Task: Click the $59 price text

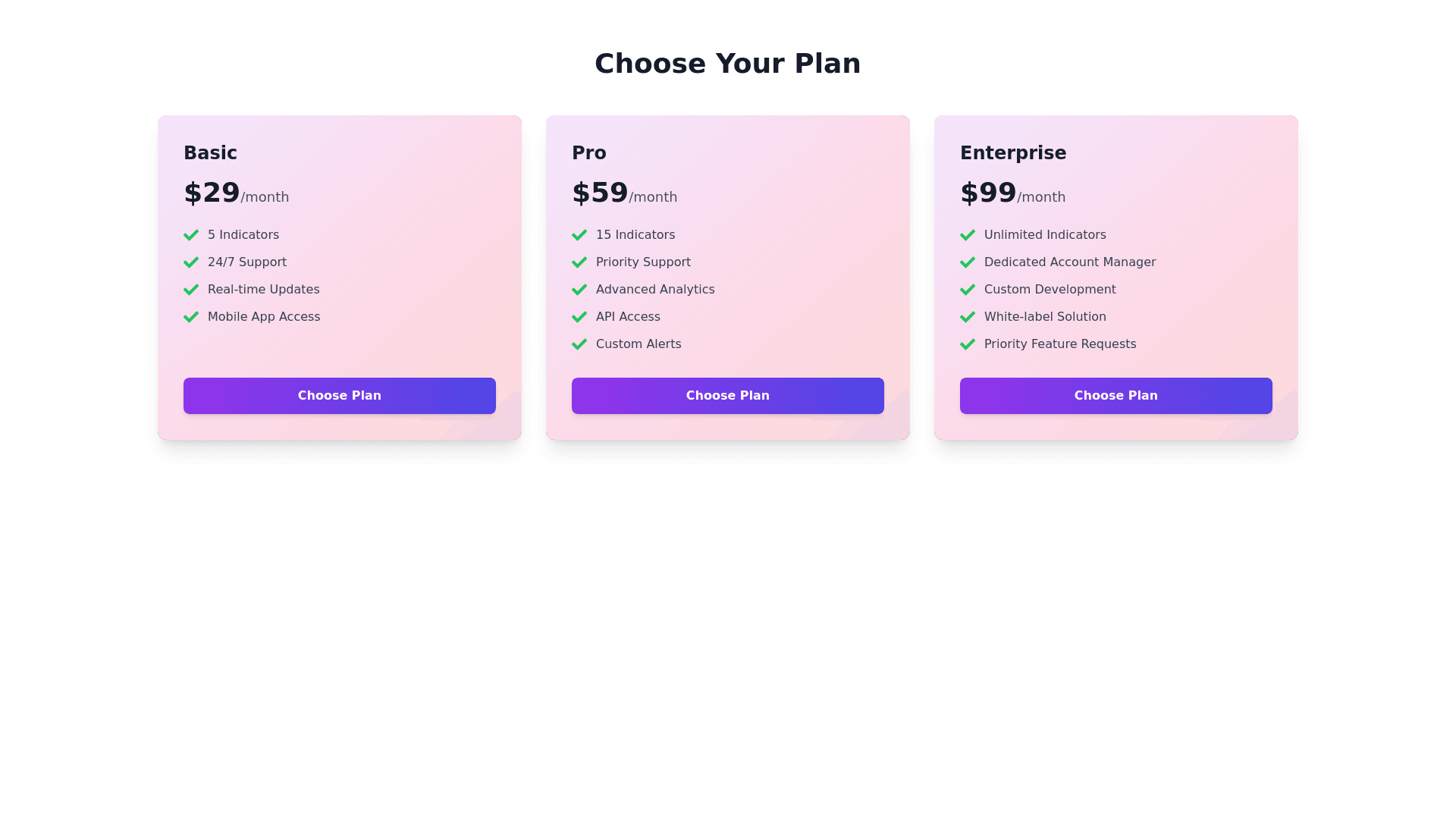Action: coord(600,193)
